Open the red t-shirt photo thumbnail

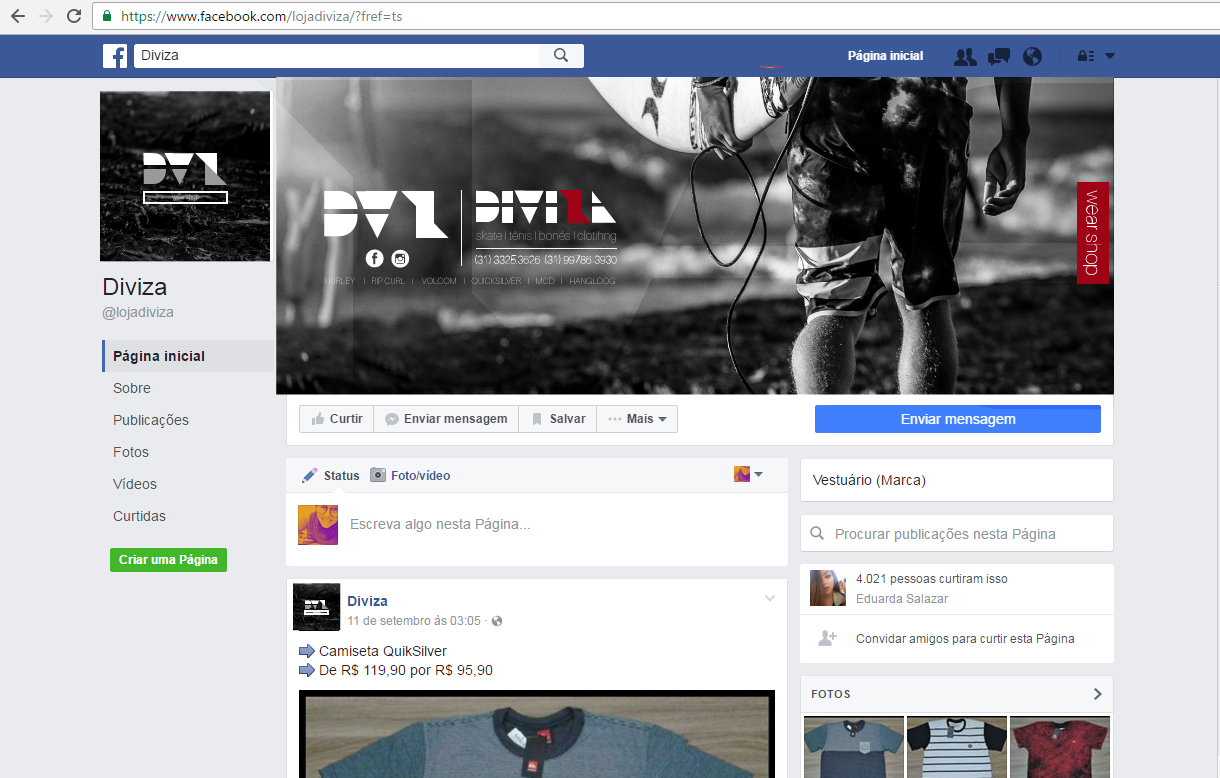pyautogui.click(x=1060, y=747)
